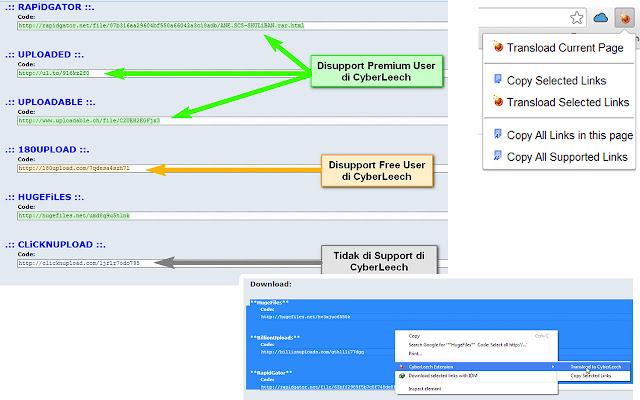Click the HUGEFiLES heading text
The image size is (640, 400).
pyautogui.click(x=44, y=197)
